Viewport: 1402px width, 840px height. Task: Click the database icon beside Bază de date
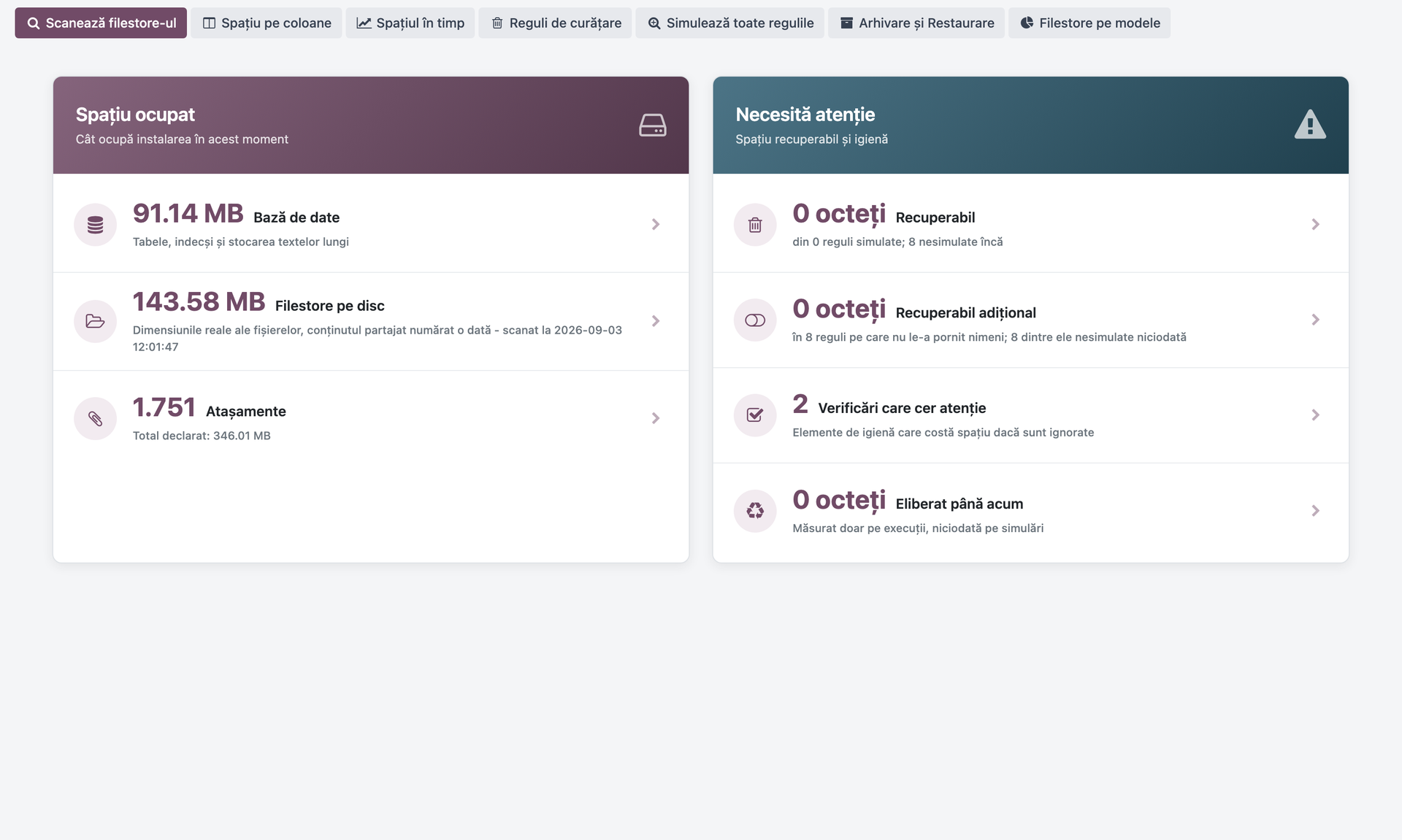[x=95, y=225]
